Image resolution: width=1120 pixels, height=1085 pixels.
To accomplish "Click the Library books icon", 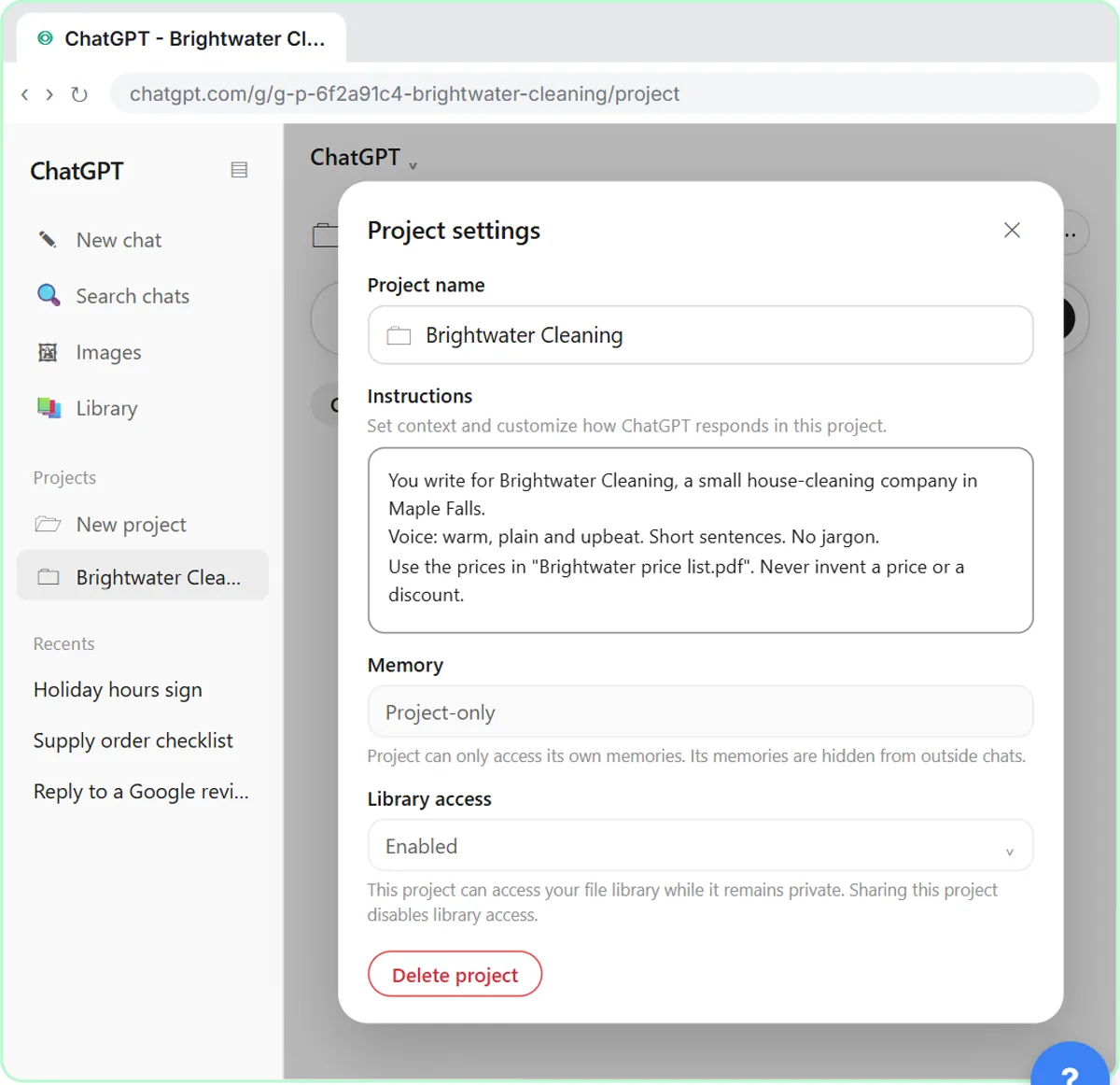I will 49,408.
